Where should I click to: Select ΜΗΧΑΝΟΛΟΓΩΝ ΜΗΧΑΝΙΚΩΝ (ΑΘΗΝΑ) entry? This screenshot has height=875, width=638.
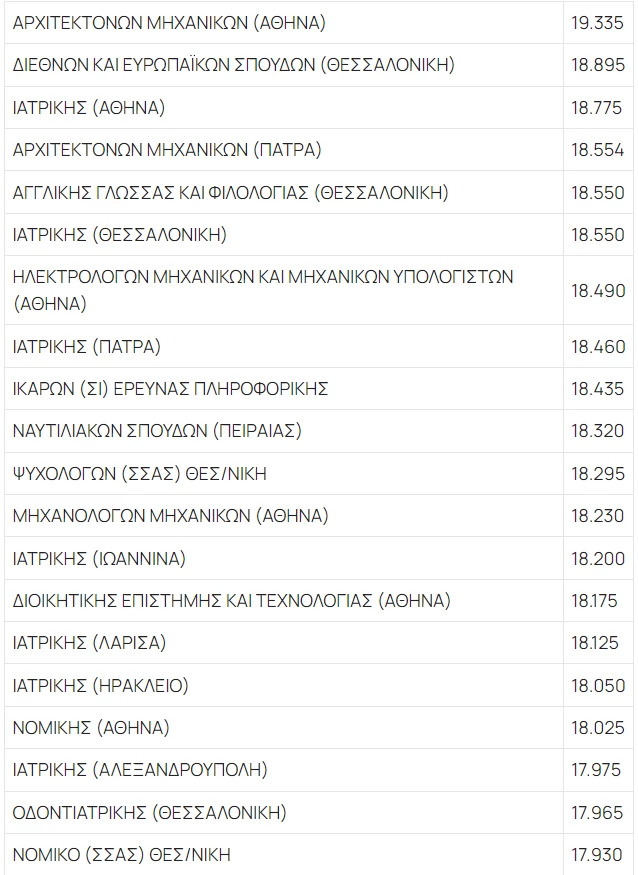pyautogui.click(x=170, y=516)
